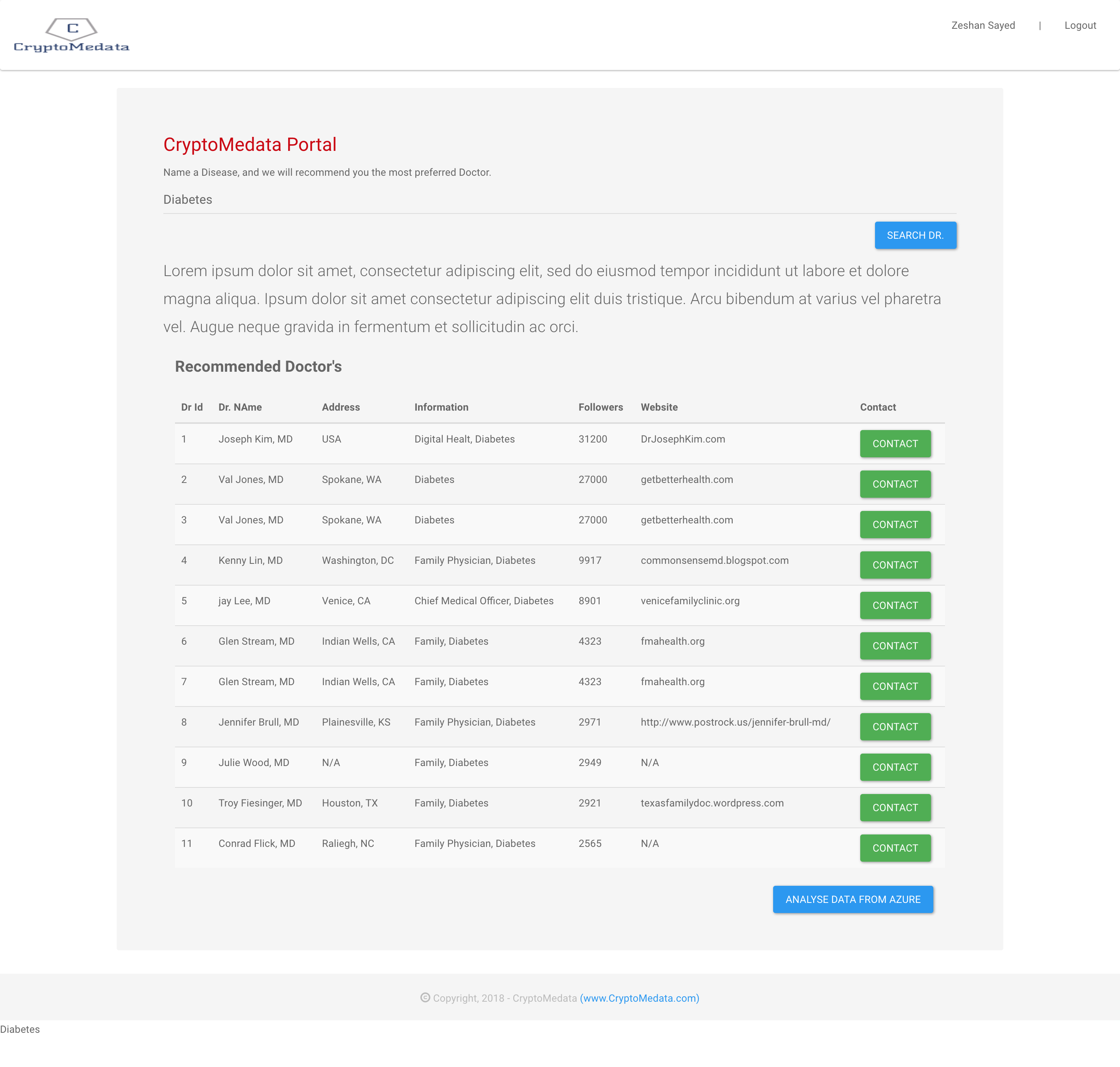Contact jay Lee, MD
This screenshot has height=1067, width=1120.
tap(895, 605)
